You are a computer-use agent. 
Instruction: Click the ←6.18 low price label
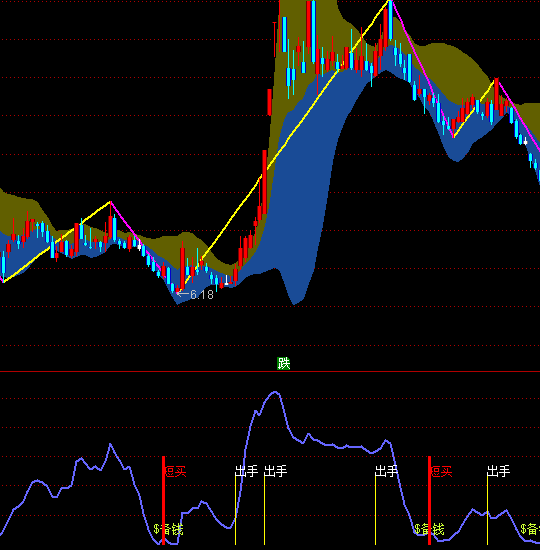coord(195,294)
